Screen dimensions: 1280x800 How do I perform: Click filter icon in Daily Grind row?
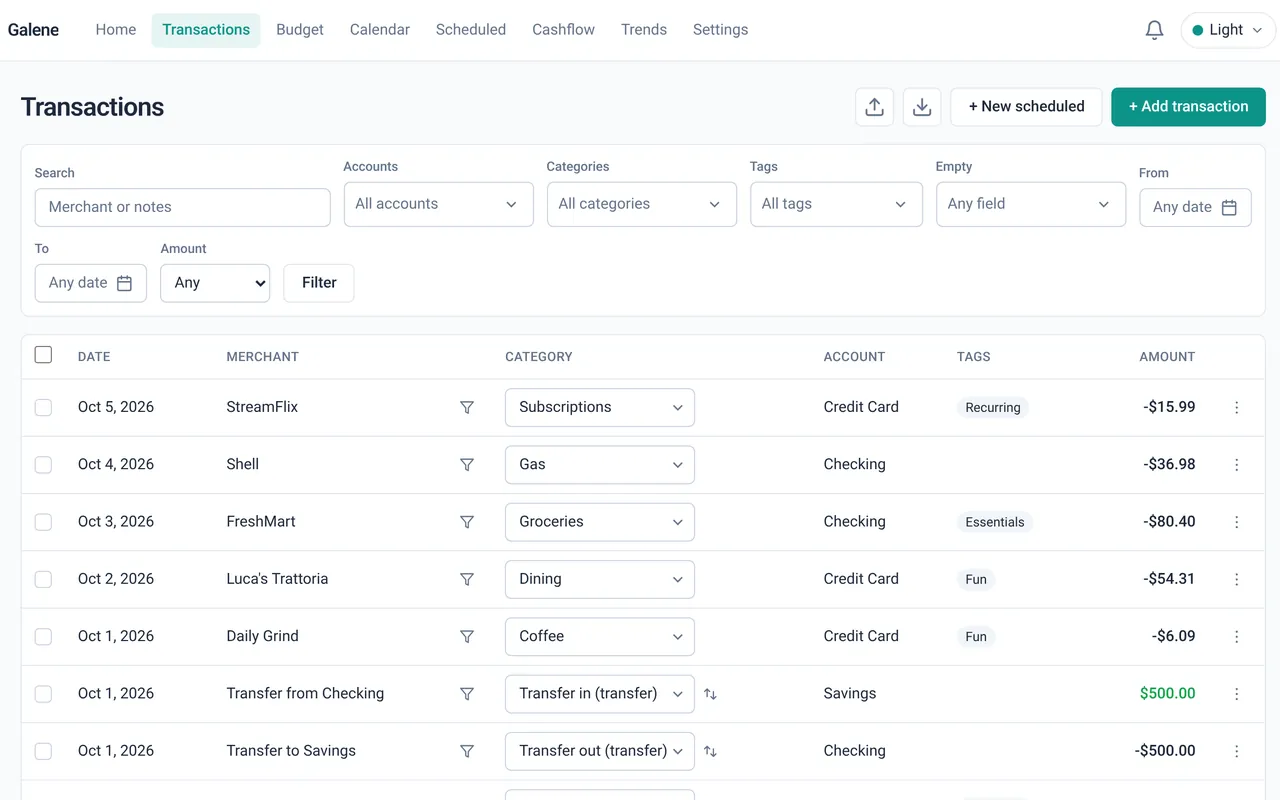(x=467, y=636)
